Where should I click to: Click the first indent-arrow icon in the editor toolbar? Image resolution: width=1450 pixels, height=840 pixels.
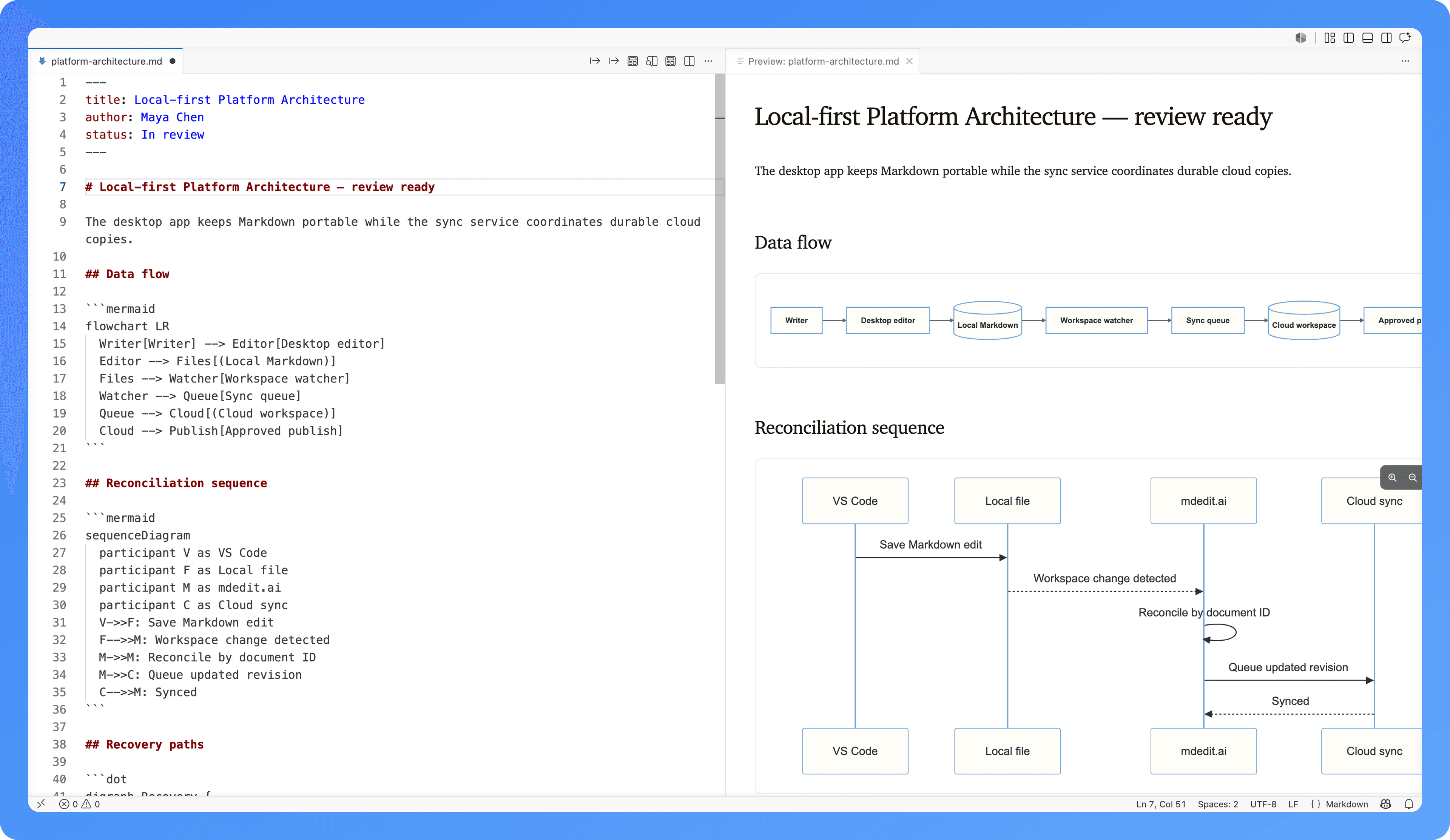[x=594, y=61]
